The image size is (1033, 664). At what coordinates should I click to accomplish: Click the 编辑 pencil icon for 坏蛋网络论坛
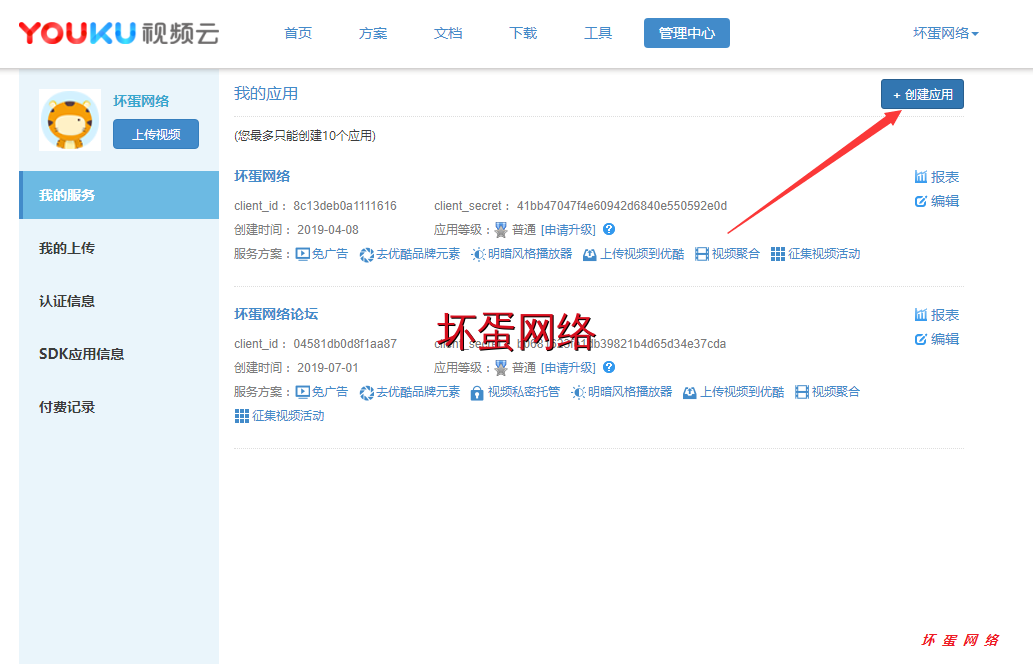click(x=921, y=339)
